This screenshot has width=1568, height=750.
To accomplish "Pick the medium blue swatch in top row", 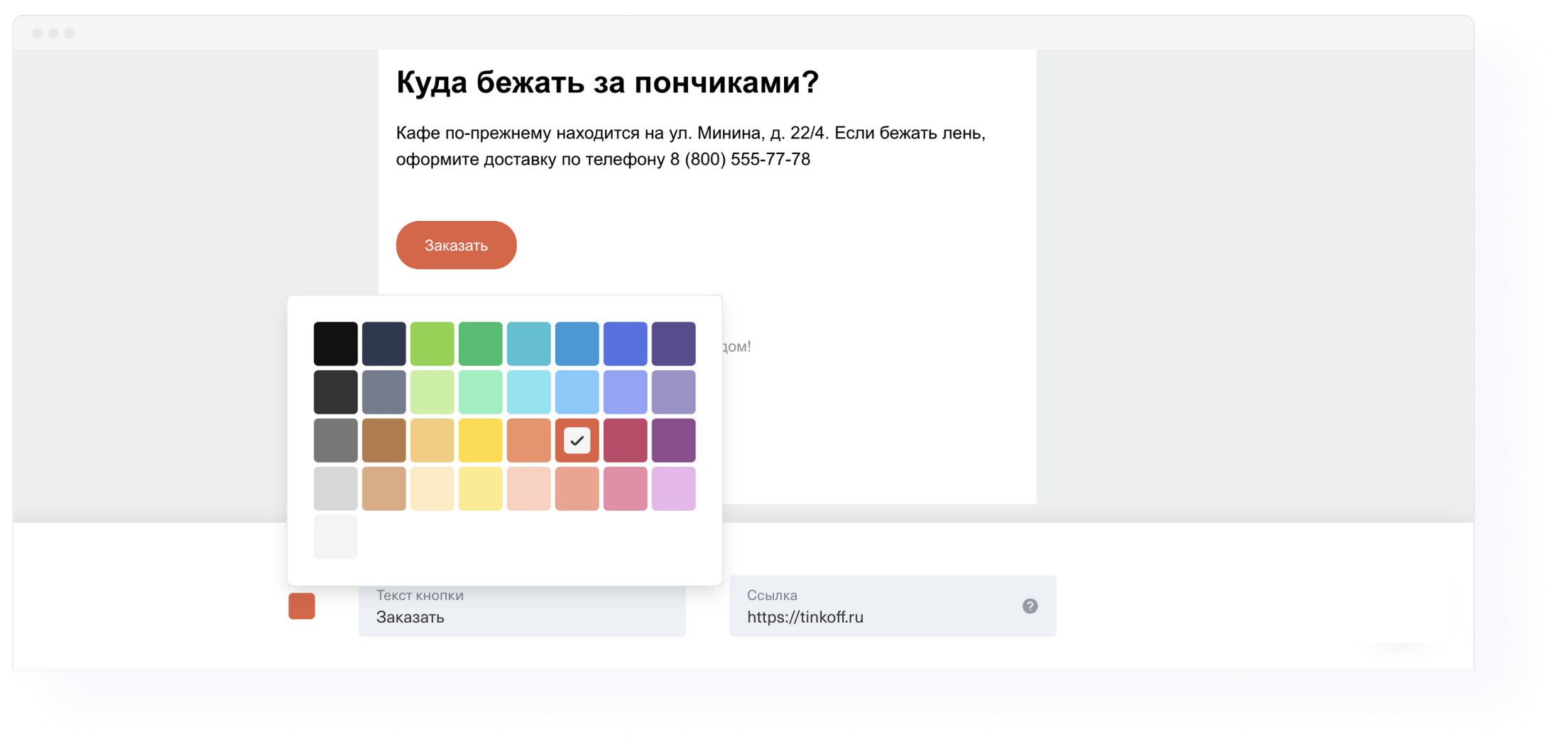I will click(x=577, y=344).
